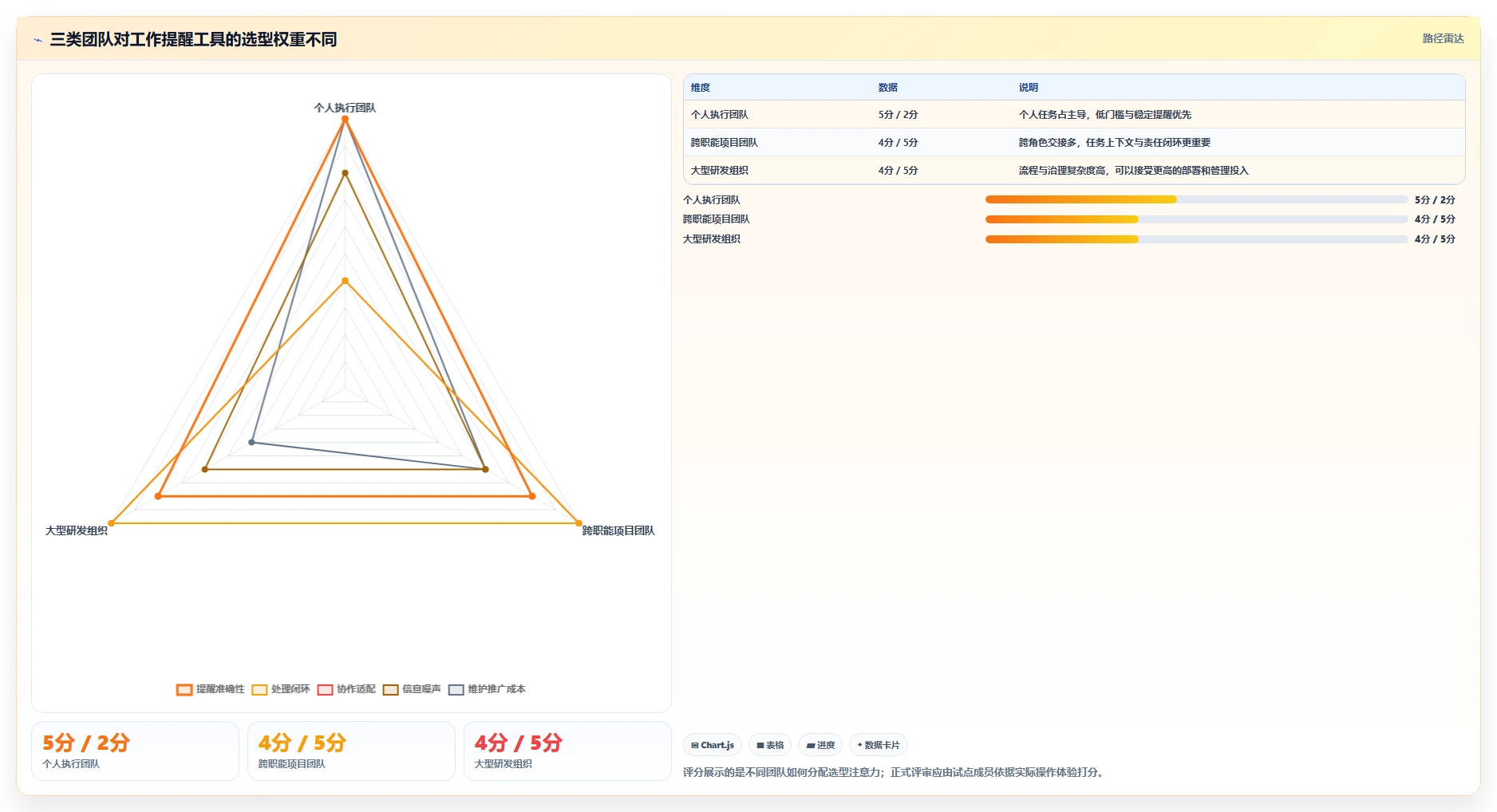Viewport: 1497px width, 812px height.
Task: Click the yellow point at the 大型研发组织 corner
Action: (x=111, y=523)
